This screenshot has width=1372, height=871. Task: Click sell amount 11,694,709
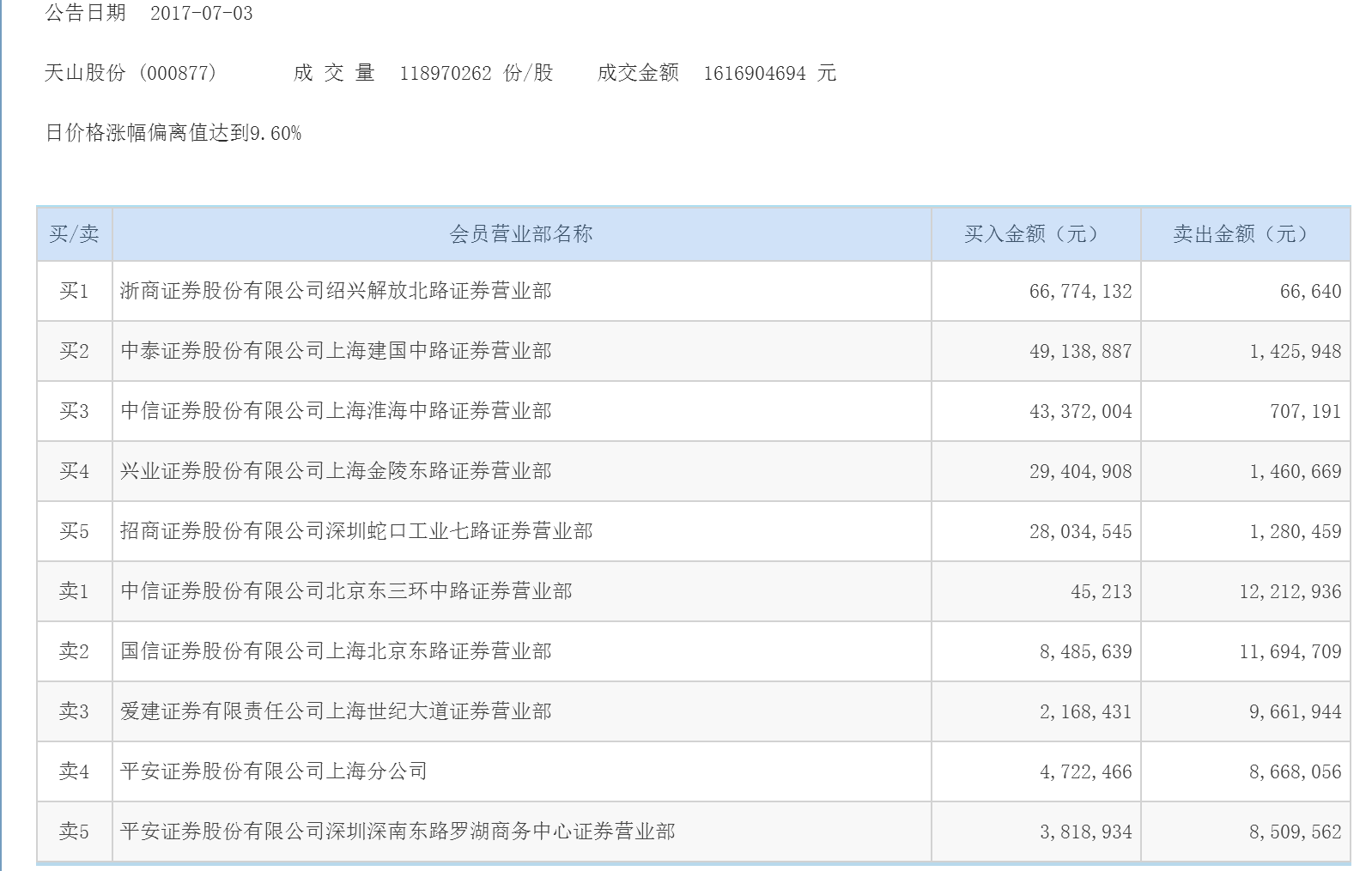(1290, 652)
